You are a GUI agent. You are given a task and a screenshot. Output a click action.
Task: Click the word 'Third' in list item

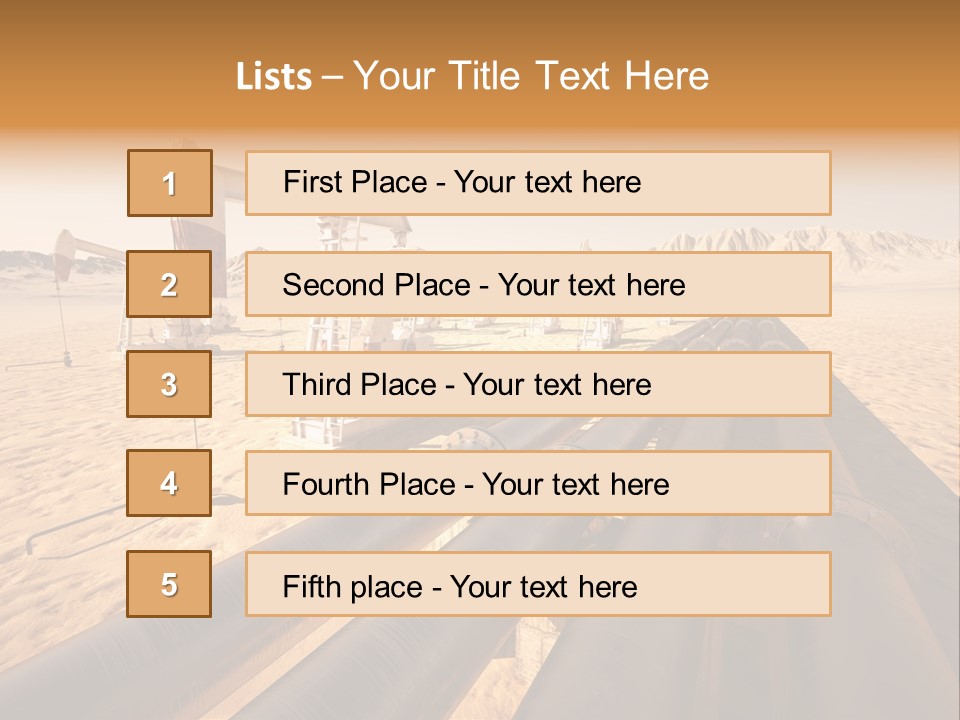click(318, 385)
